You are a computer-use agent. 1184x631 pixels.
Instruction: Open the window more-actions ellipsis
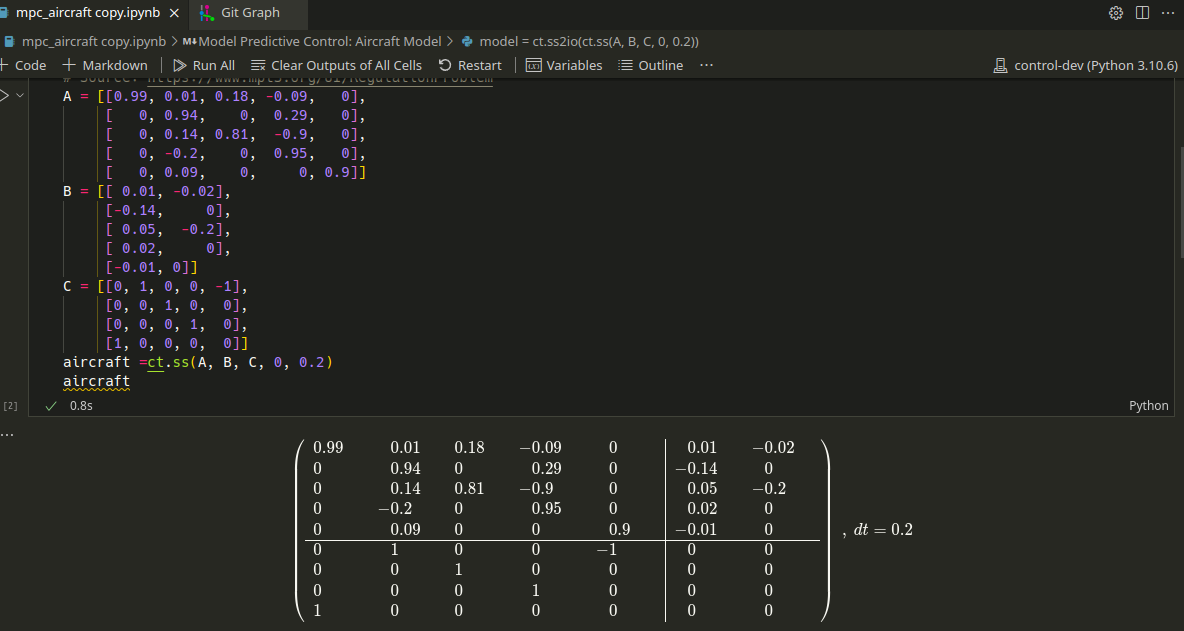coord(1166,13)
